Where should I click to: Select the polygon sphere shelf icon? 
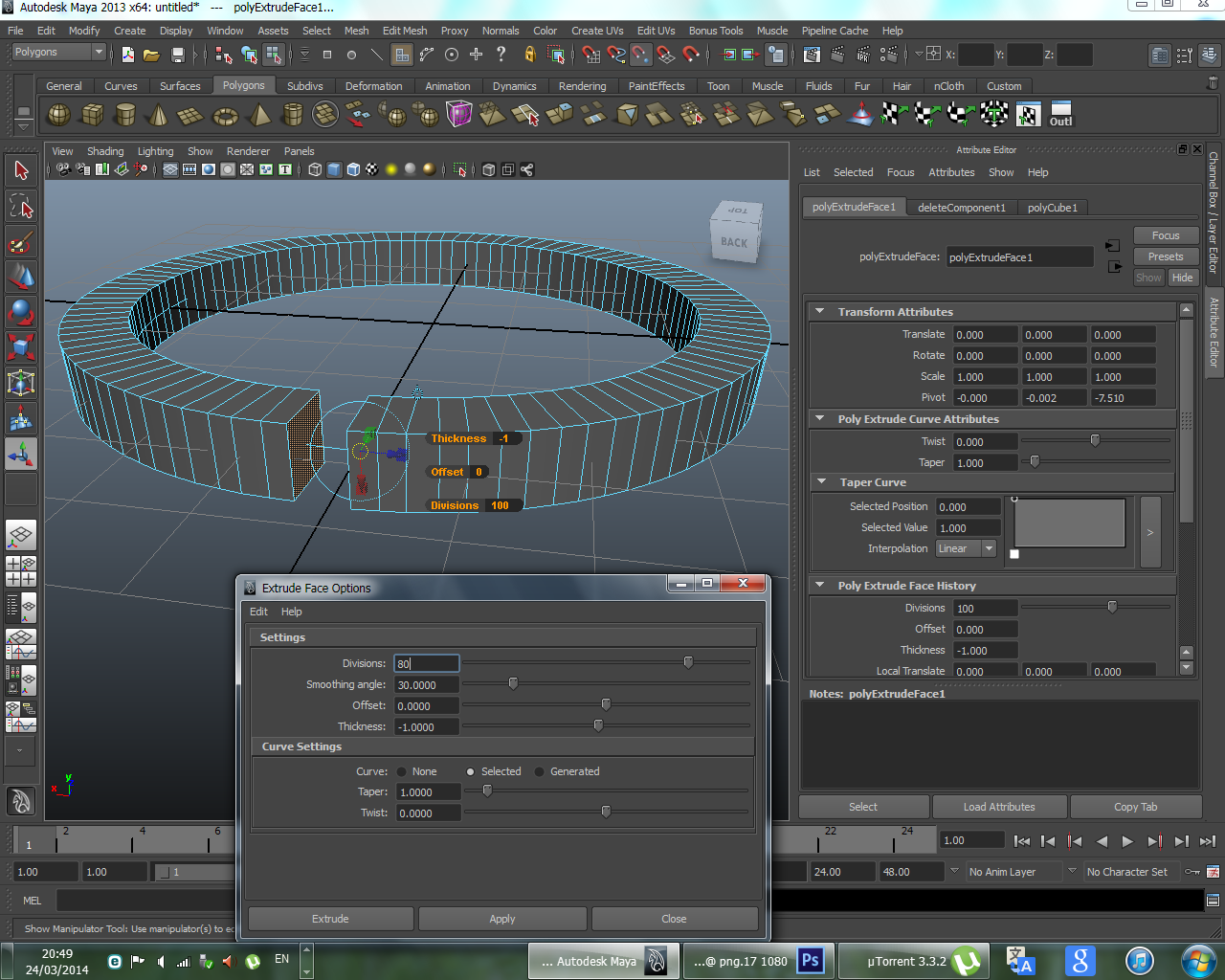(x=59, y=116)
